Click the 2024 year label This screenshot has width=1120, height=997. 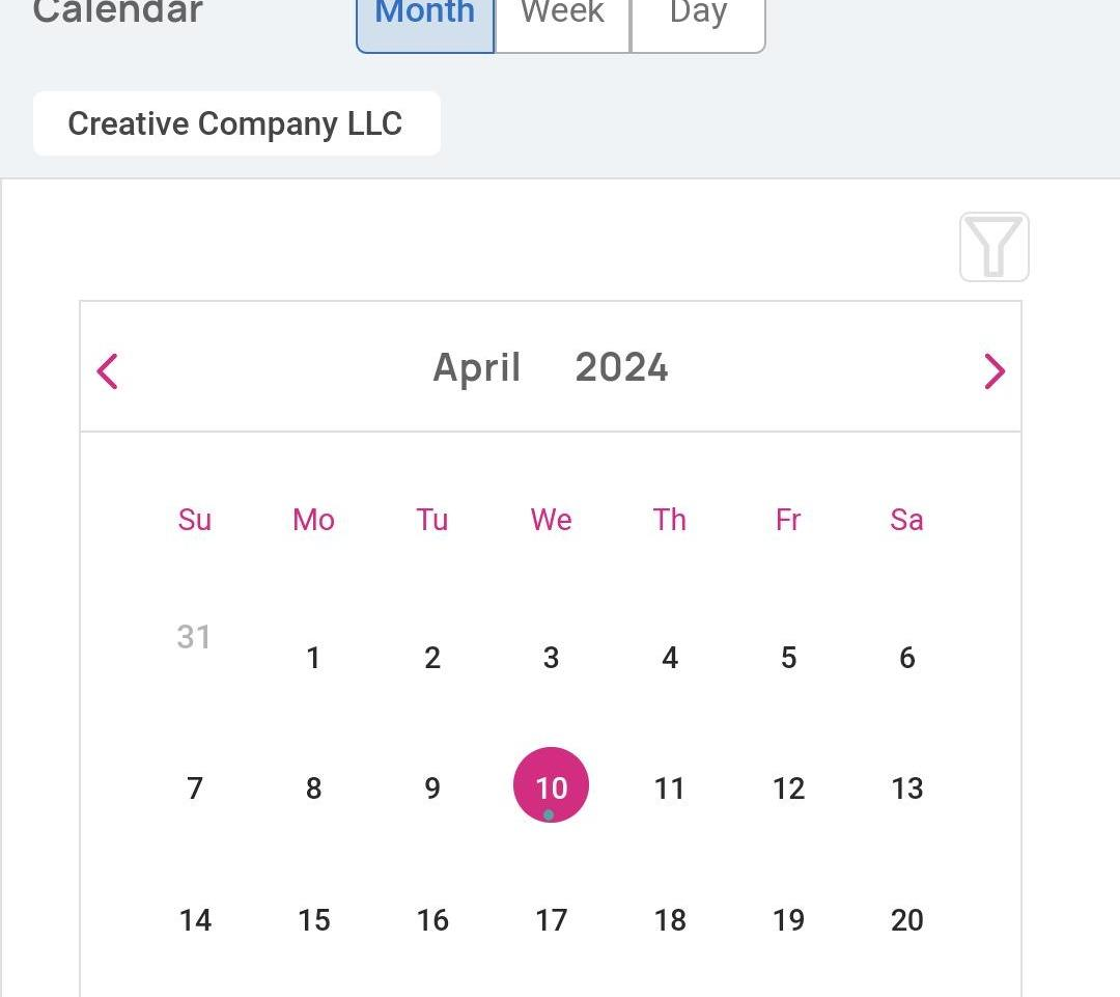pos(621,367)
